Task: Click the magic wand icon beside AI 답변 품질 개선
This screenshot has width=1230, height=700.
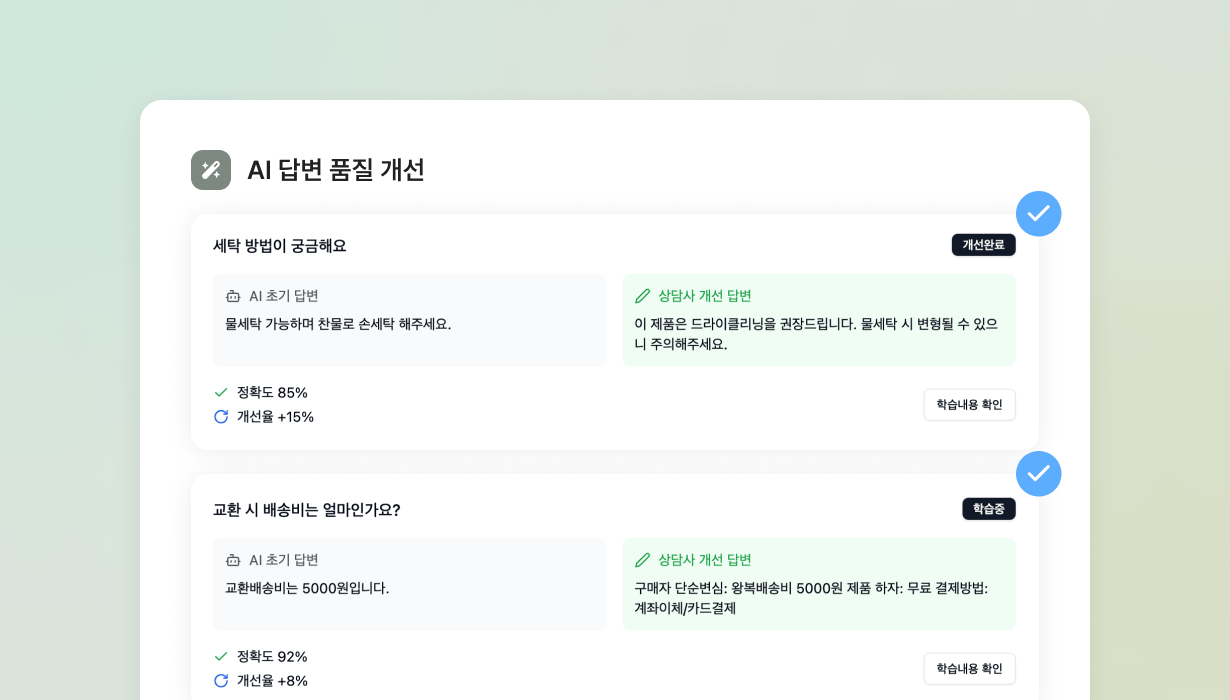Action: point(211,170)
